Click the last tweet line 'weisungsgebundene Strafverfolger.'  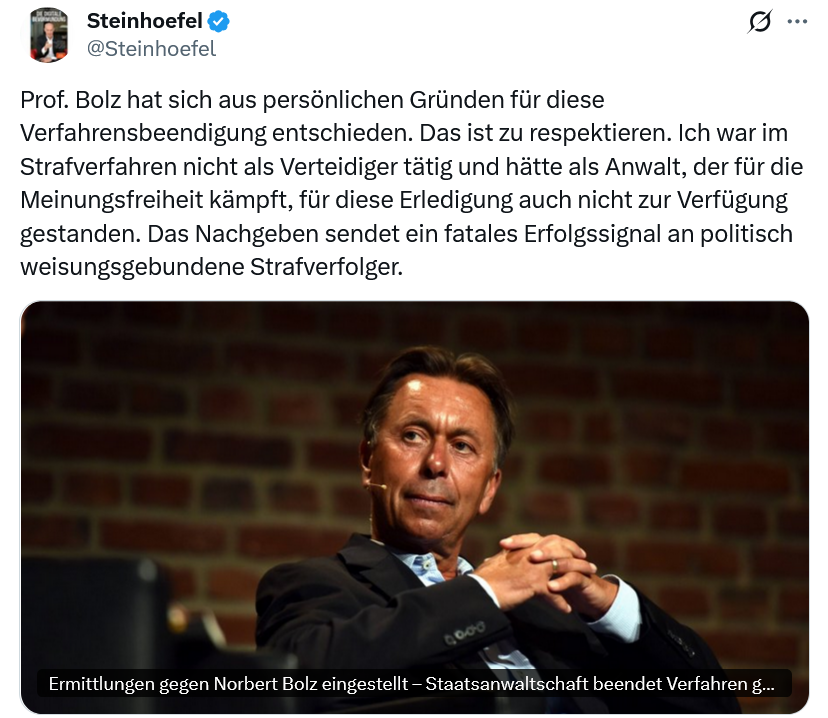click(210, 267)
